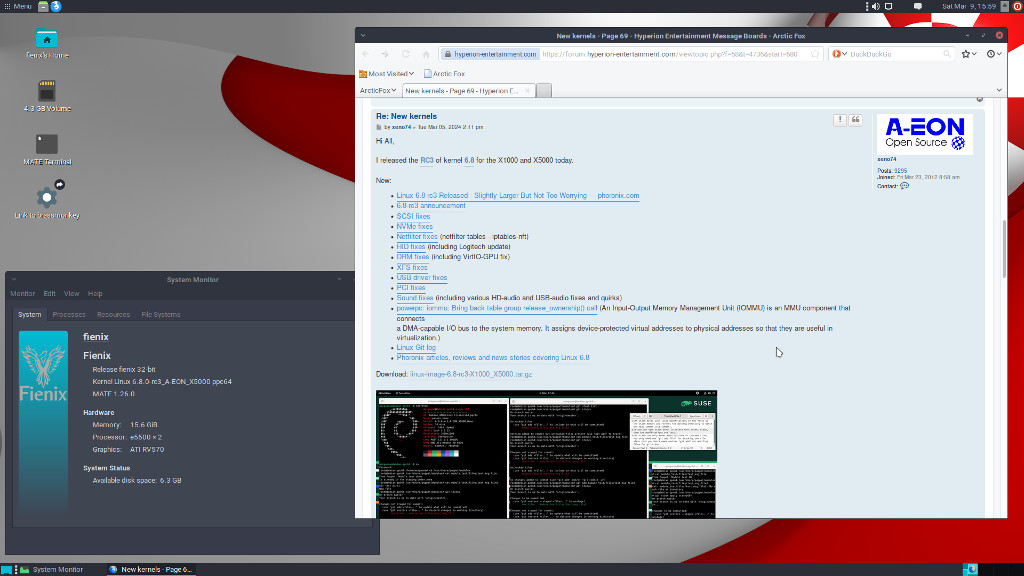Download linux-image-6.8-rc3-X1000_X5000.tar.gz
The width and height of the screenshot is (1024, 576).
pos(471,374)
